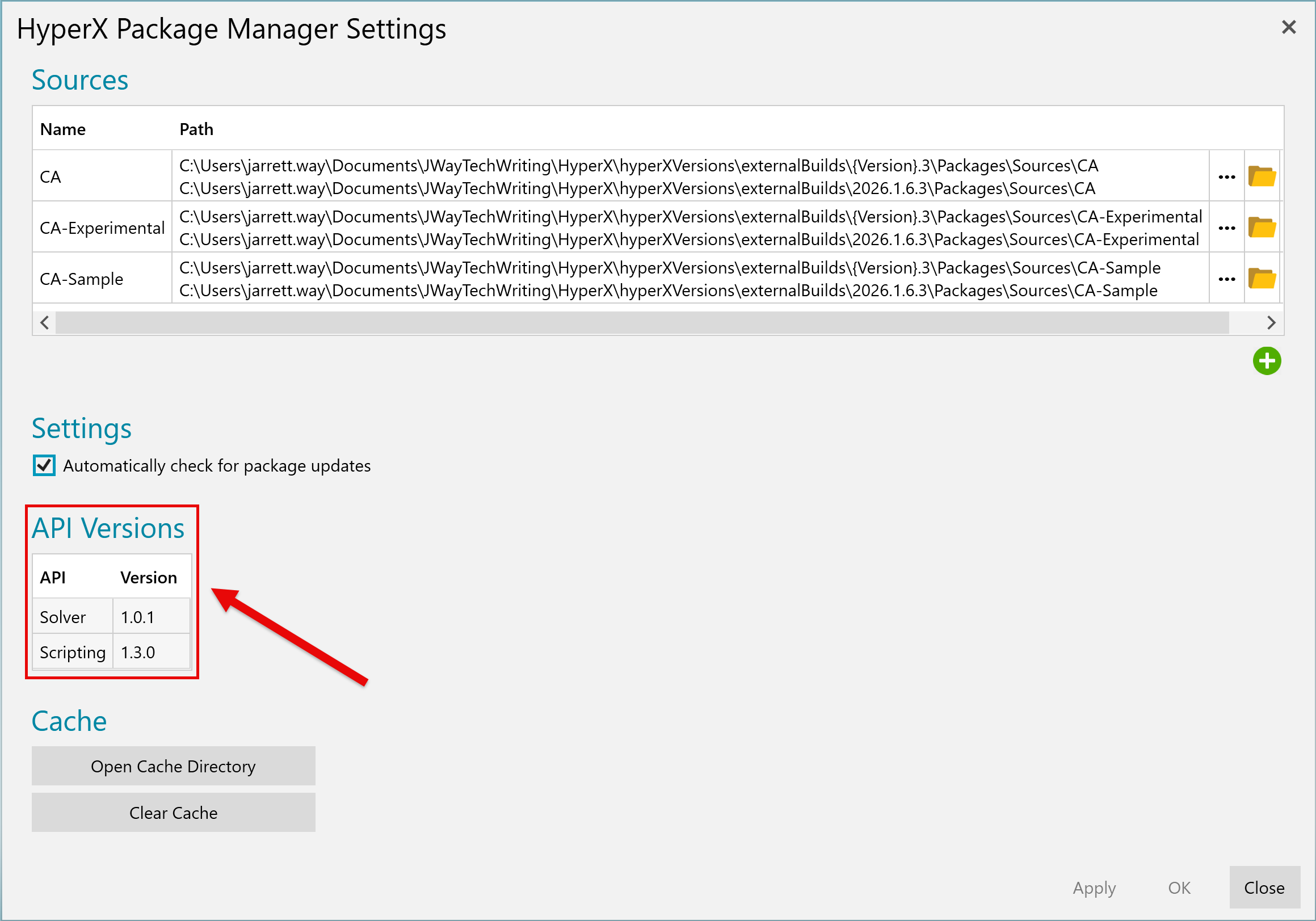Open the folder icon for the CA source
This screenshot has height=921, width=1316.
tap(1262, 176)
